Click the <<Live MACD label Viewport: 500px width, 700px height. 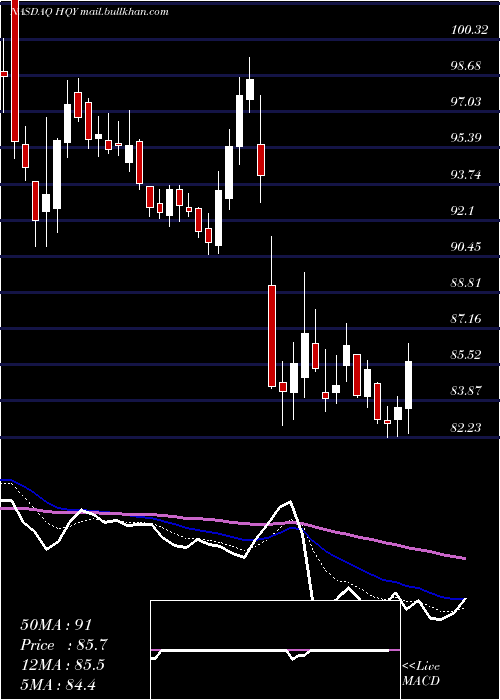pos(421,674)
